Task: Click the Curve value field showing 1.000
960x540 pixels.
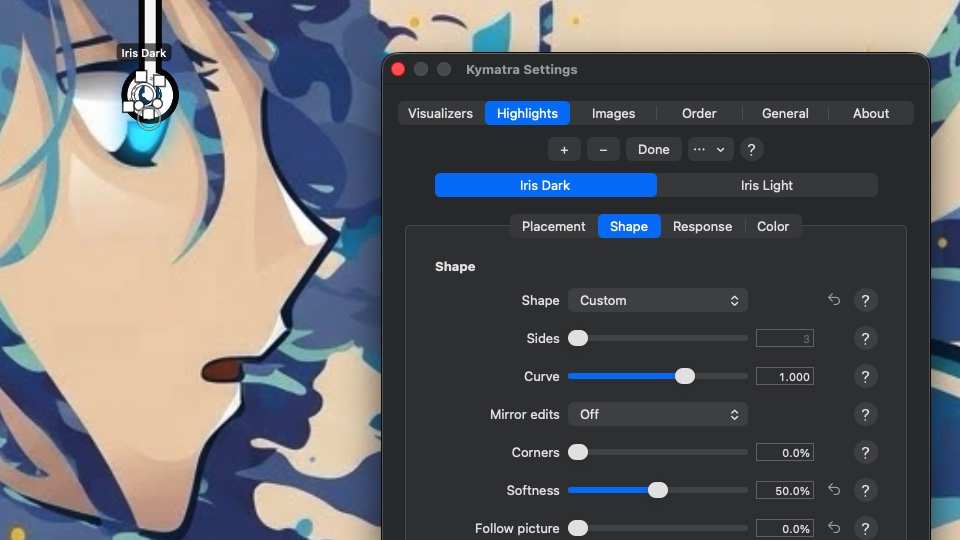Action: click(x=784, y=377)
